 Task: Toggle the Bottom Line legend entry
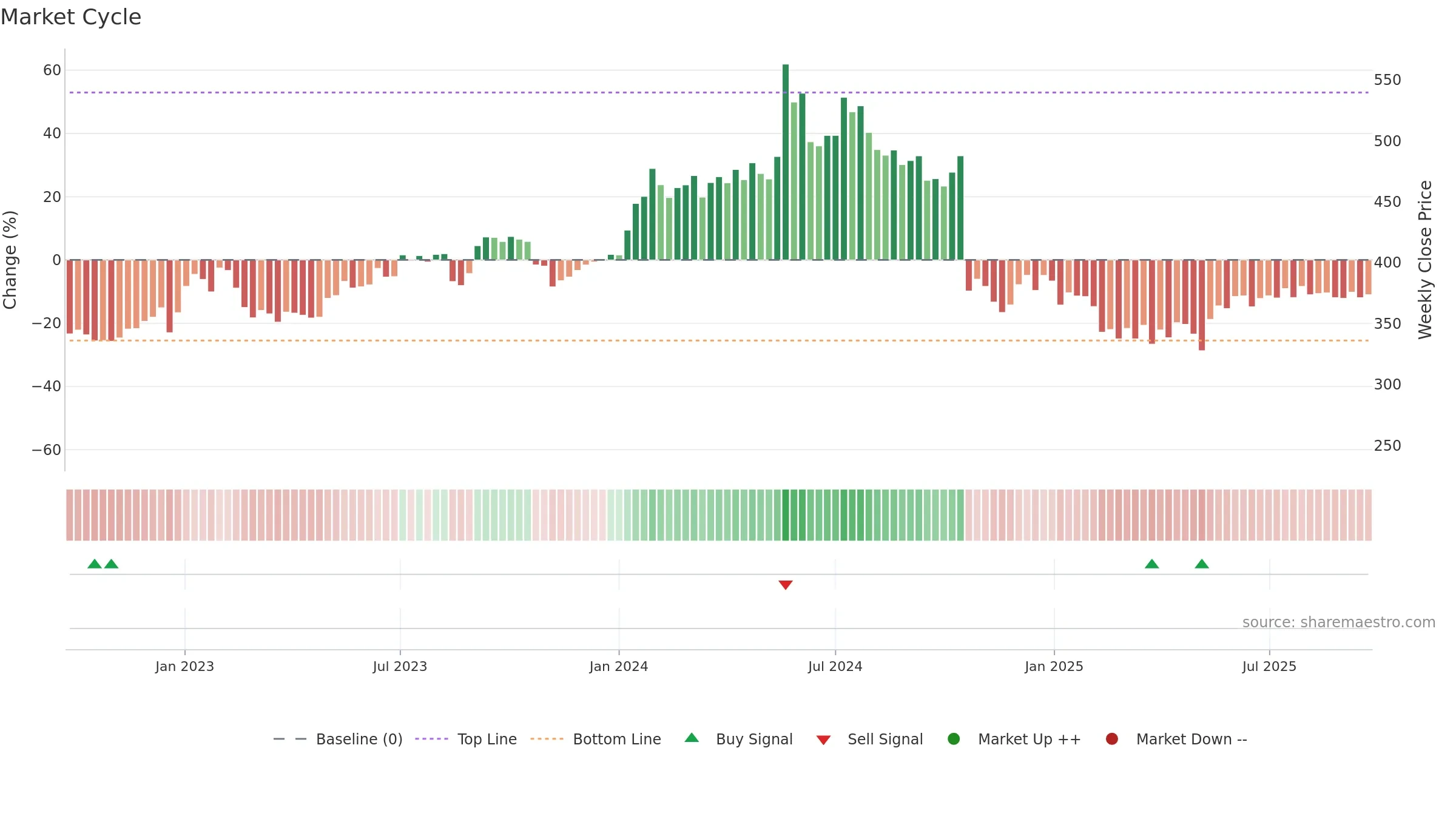tap(596, 739)
